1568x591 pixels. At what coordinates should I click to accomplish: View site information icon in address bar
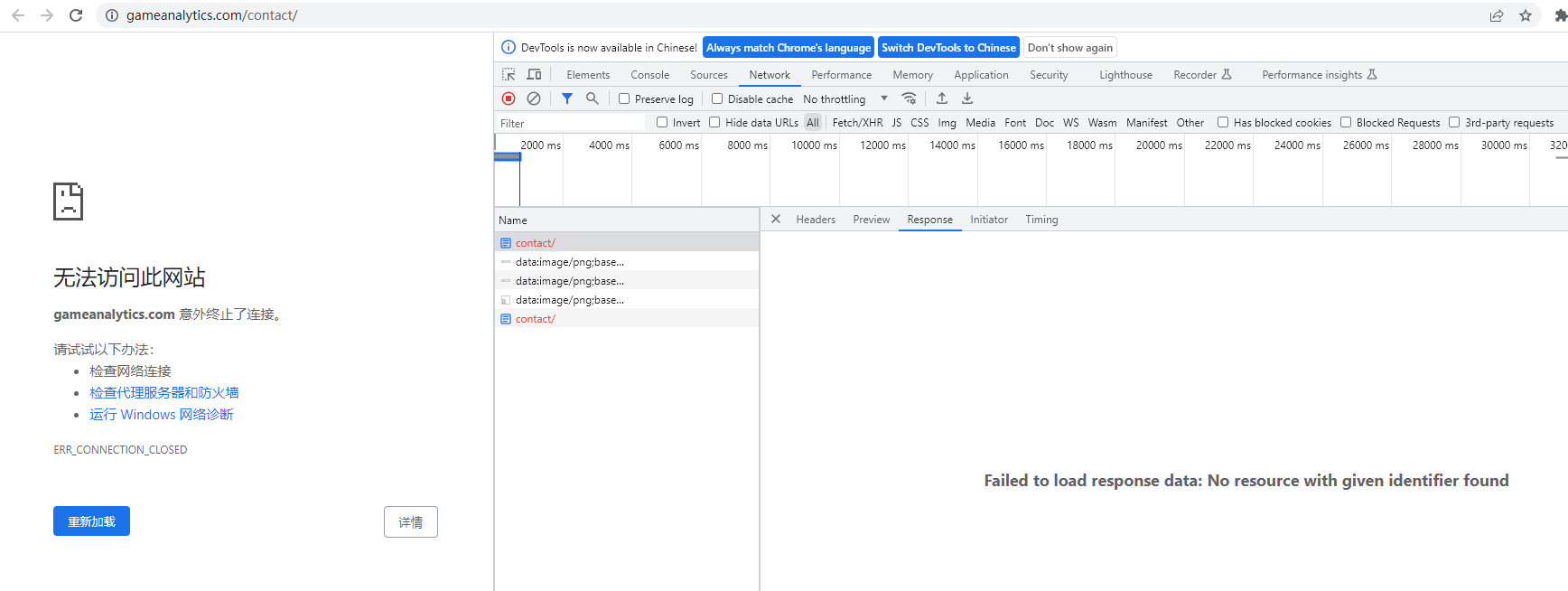point(112,15)
